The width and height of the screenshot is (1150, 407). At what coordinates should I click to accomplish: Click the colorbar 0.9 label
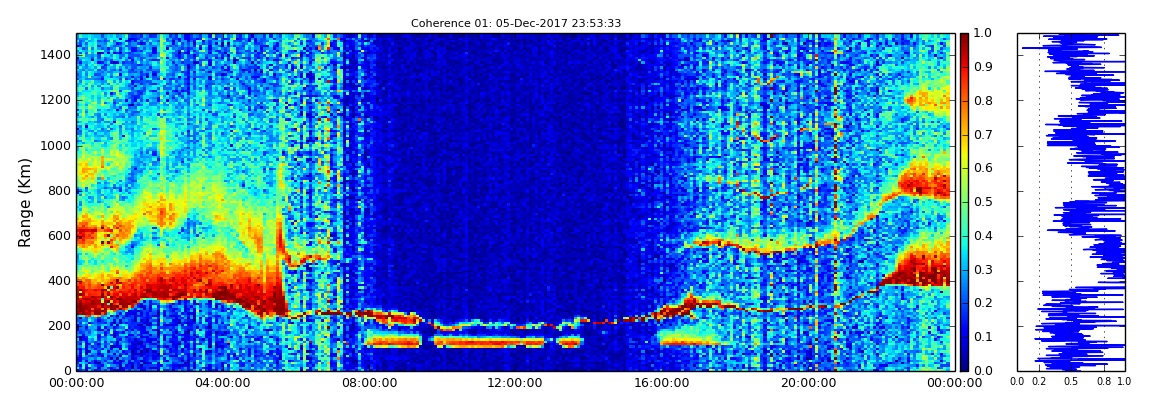click(981, 67)
